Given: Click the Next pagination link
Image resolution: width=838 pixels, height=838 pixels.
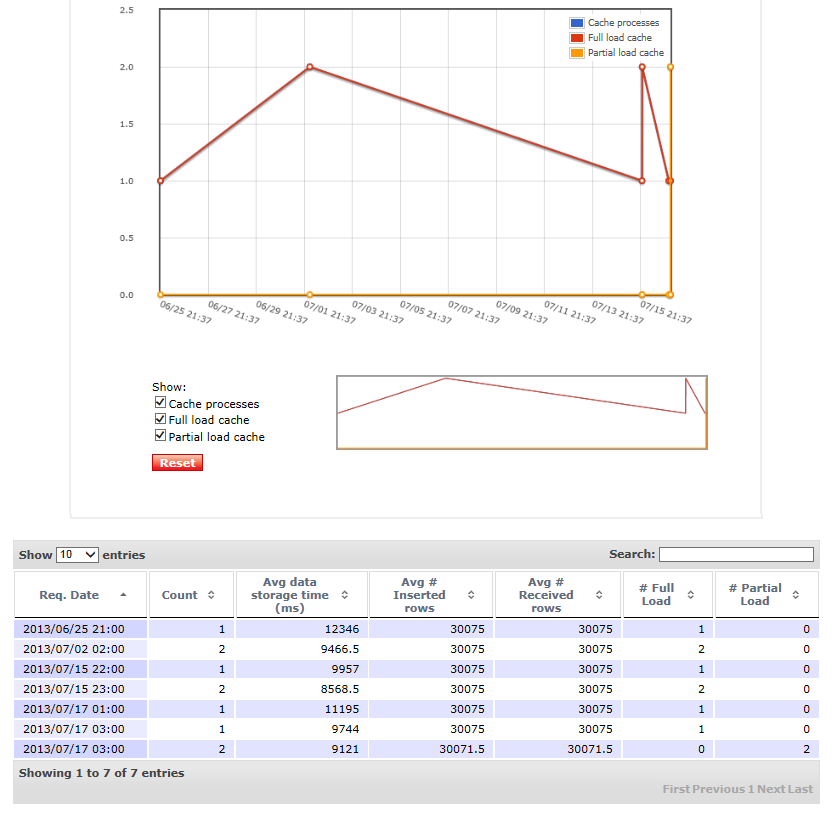Looking at the screenshot, I should (771, 789).
